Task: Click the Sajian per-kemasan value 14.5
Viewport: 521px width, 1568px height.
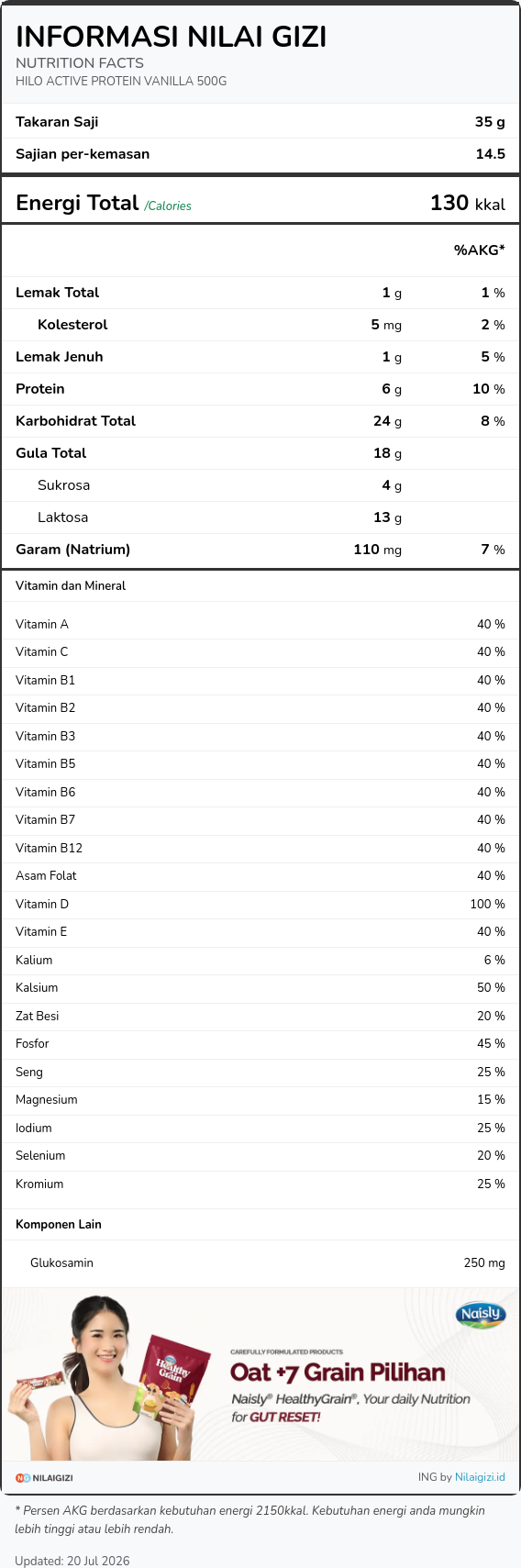Action: (x=491, y=154)
